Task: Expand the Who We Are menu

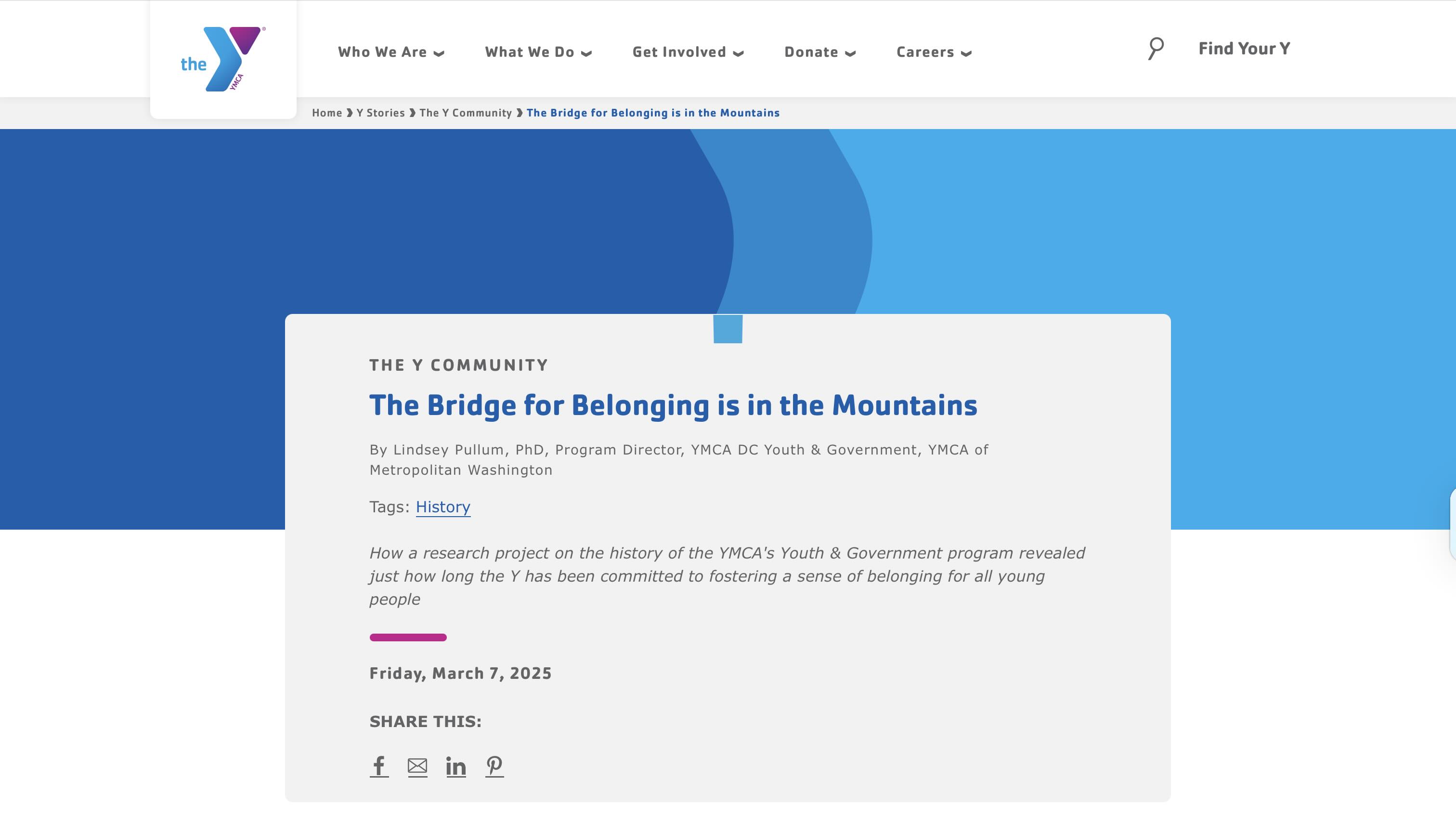Action: point(392,52)
